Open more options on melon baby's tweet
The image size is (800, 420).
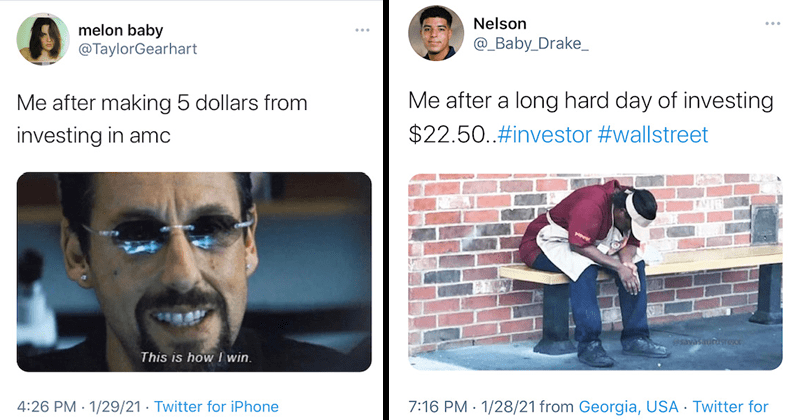[361, 29]
